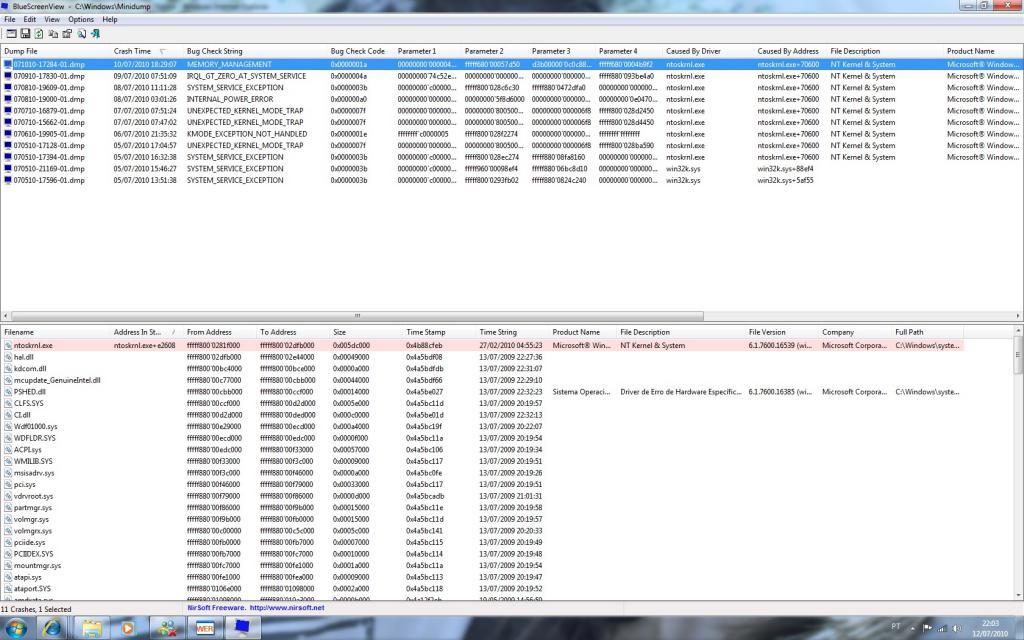Click the file icon beside hal.dll

pos(8,357)
